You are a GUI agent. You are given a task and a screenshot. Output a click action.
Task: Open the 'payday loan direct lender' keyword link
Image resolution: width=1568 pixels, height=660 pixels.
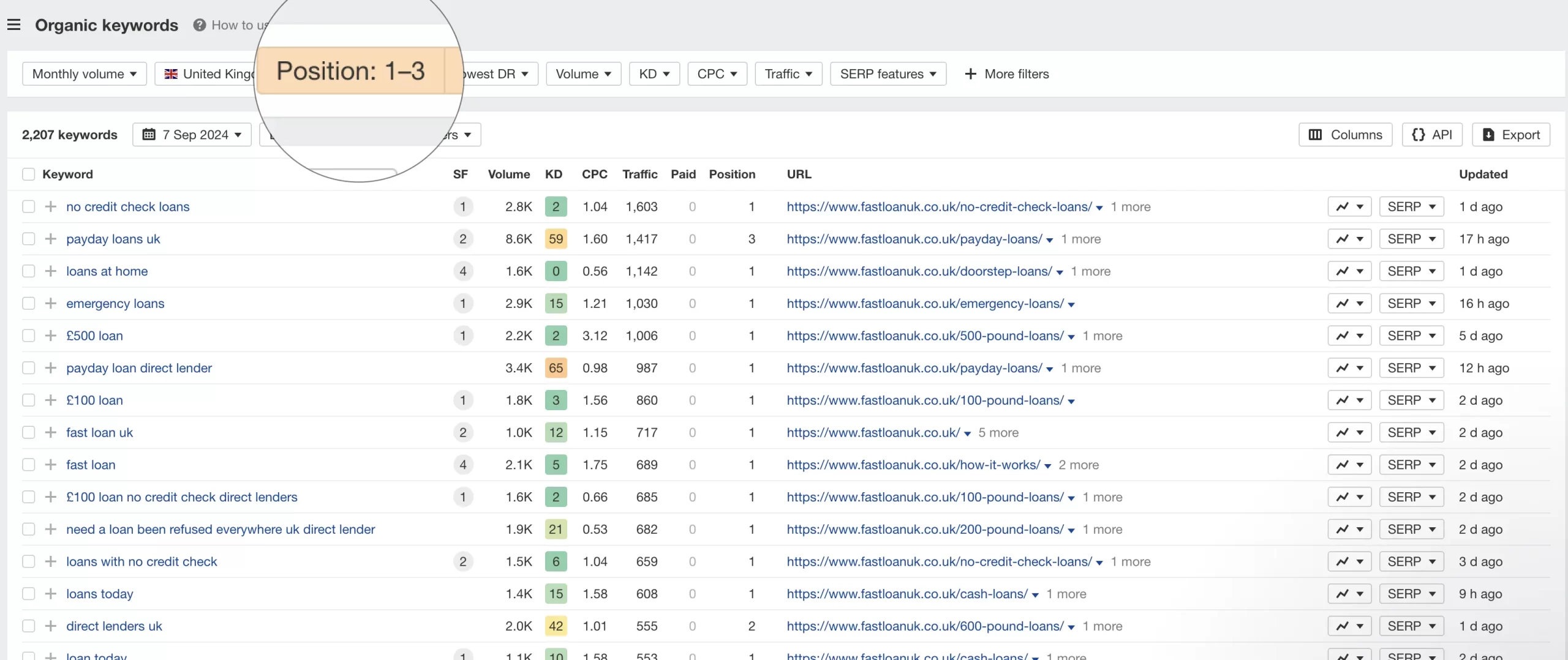point(139,368)
